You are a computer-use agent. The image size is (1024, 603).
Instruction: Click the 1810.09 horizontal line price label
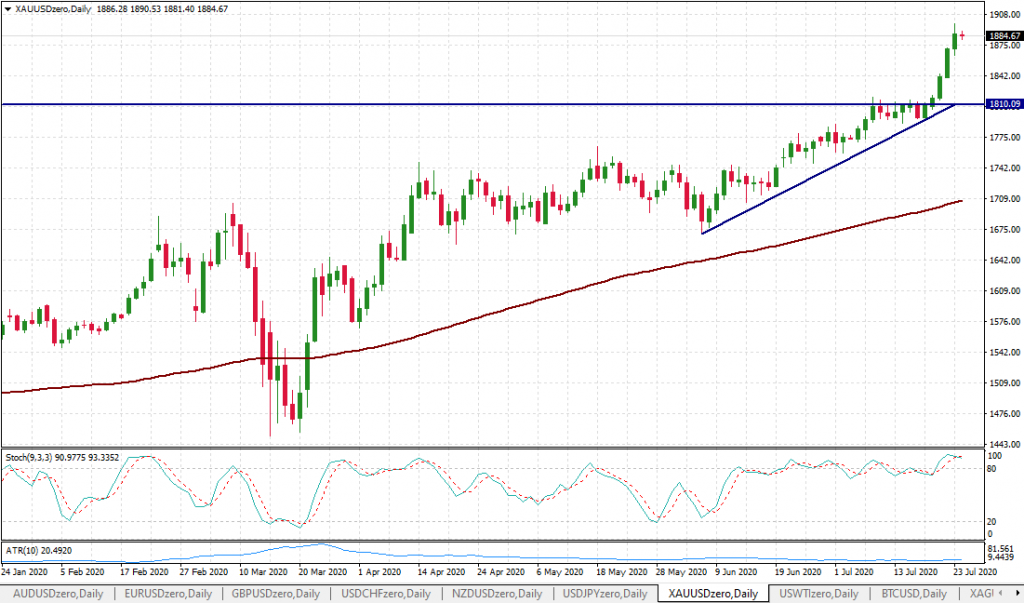(x=1002, y=104)
